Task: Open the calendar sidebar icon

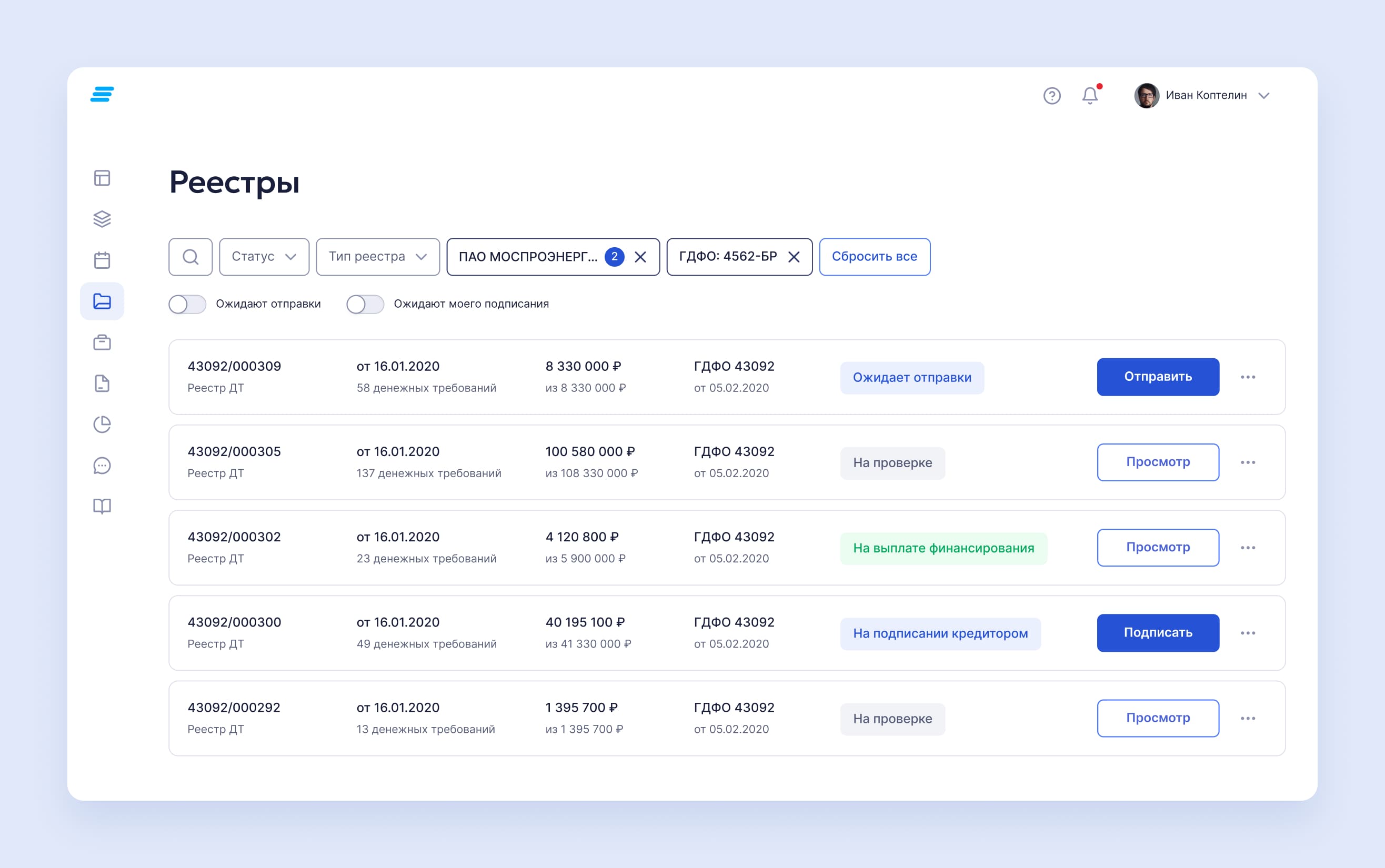Action: (102, 260)
